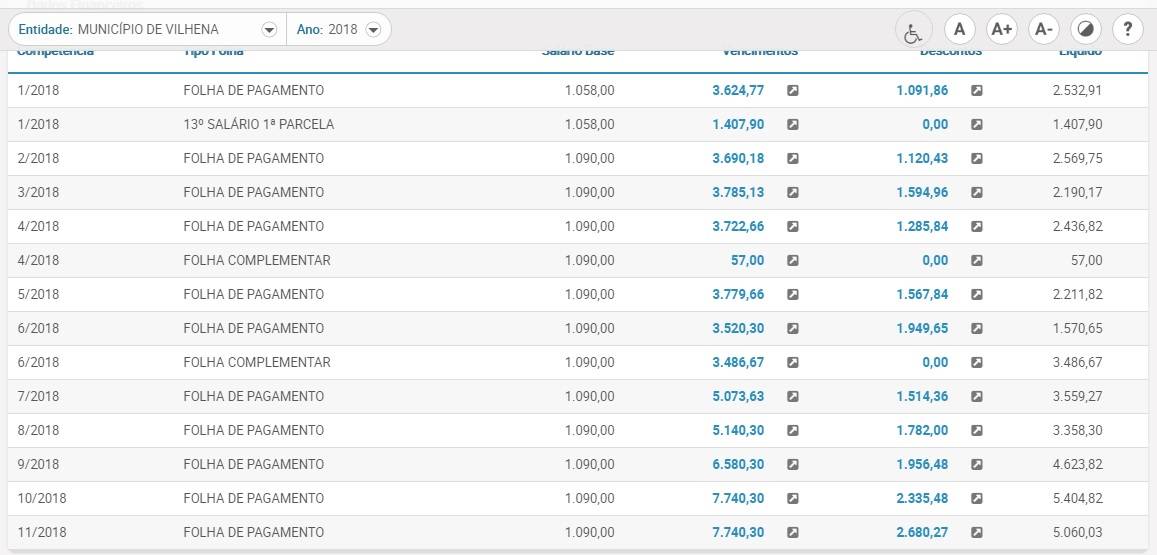Screen dimensions: 1157x555
Task: Open descontos details icon for 1.120,43
Action: [976, 159]
